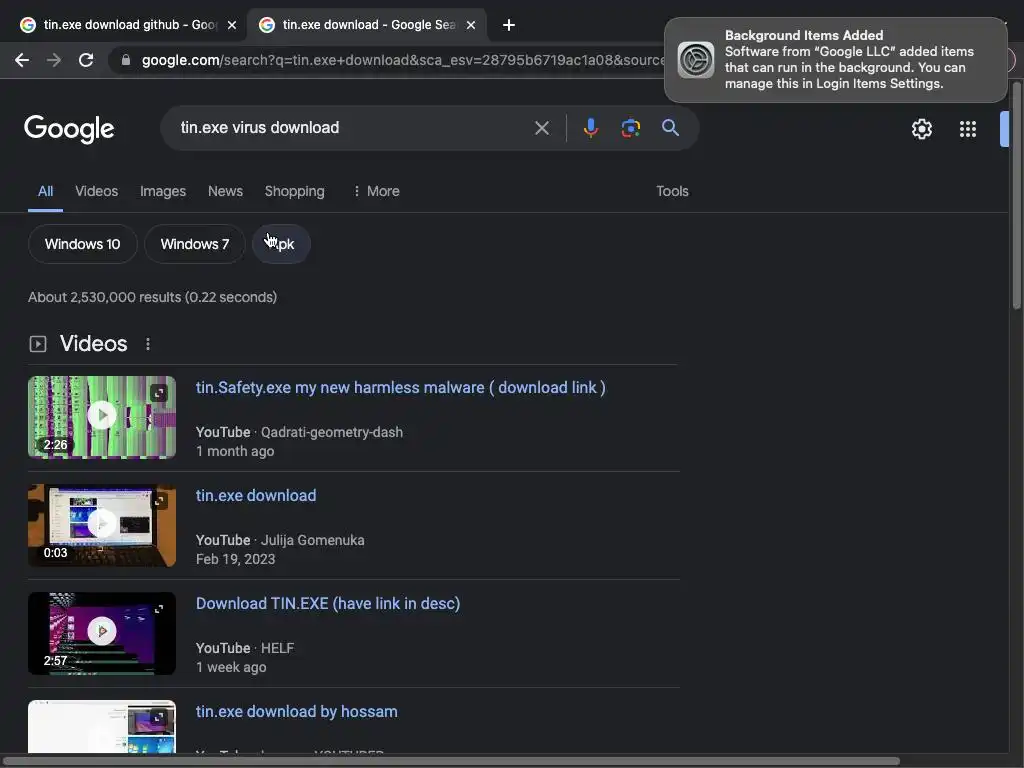Click the Background Items Added notification
Viewport: 1024px width, 768px height.
[836, 60]
